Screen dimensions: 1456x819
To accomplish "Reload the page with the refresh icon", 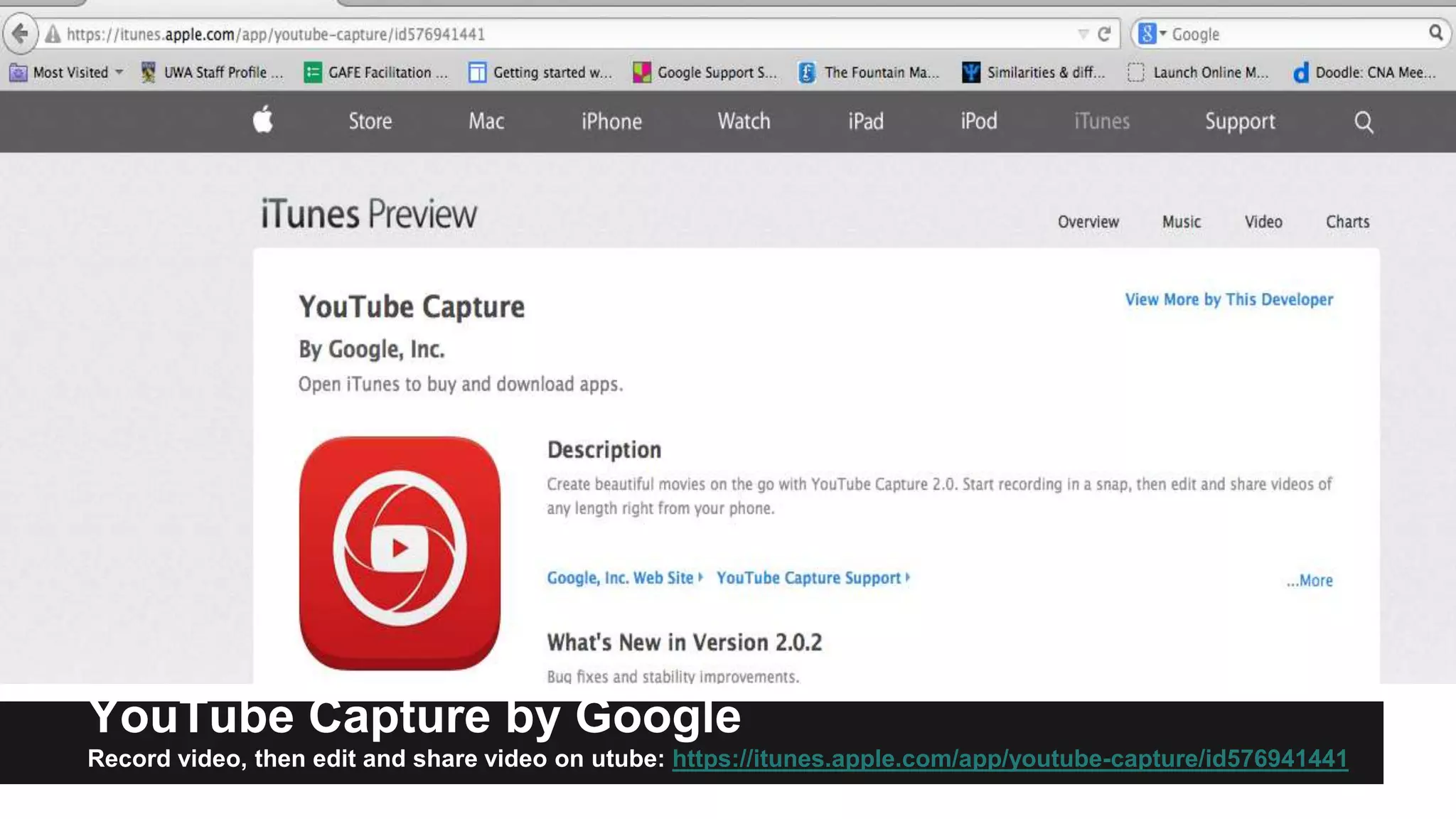I will click(1104, 34).
